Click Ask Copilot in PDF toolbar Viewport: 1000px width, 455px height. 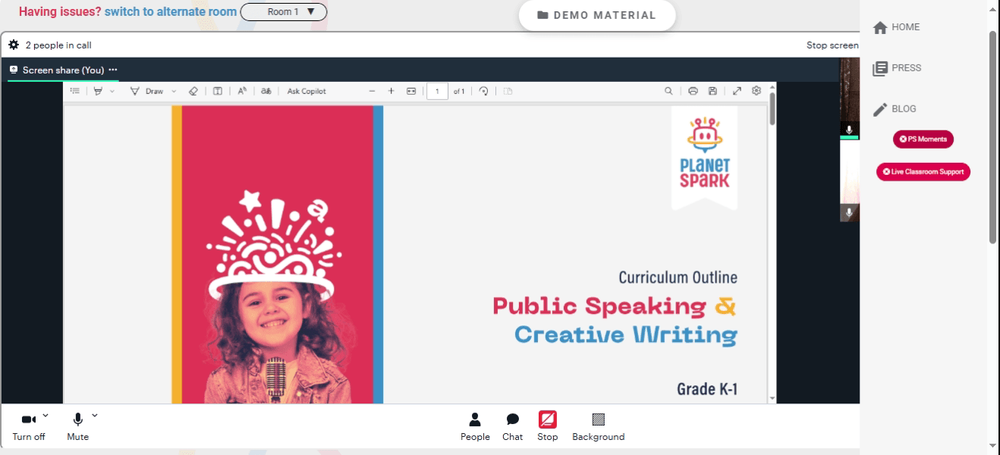(307, 91)
